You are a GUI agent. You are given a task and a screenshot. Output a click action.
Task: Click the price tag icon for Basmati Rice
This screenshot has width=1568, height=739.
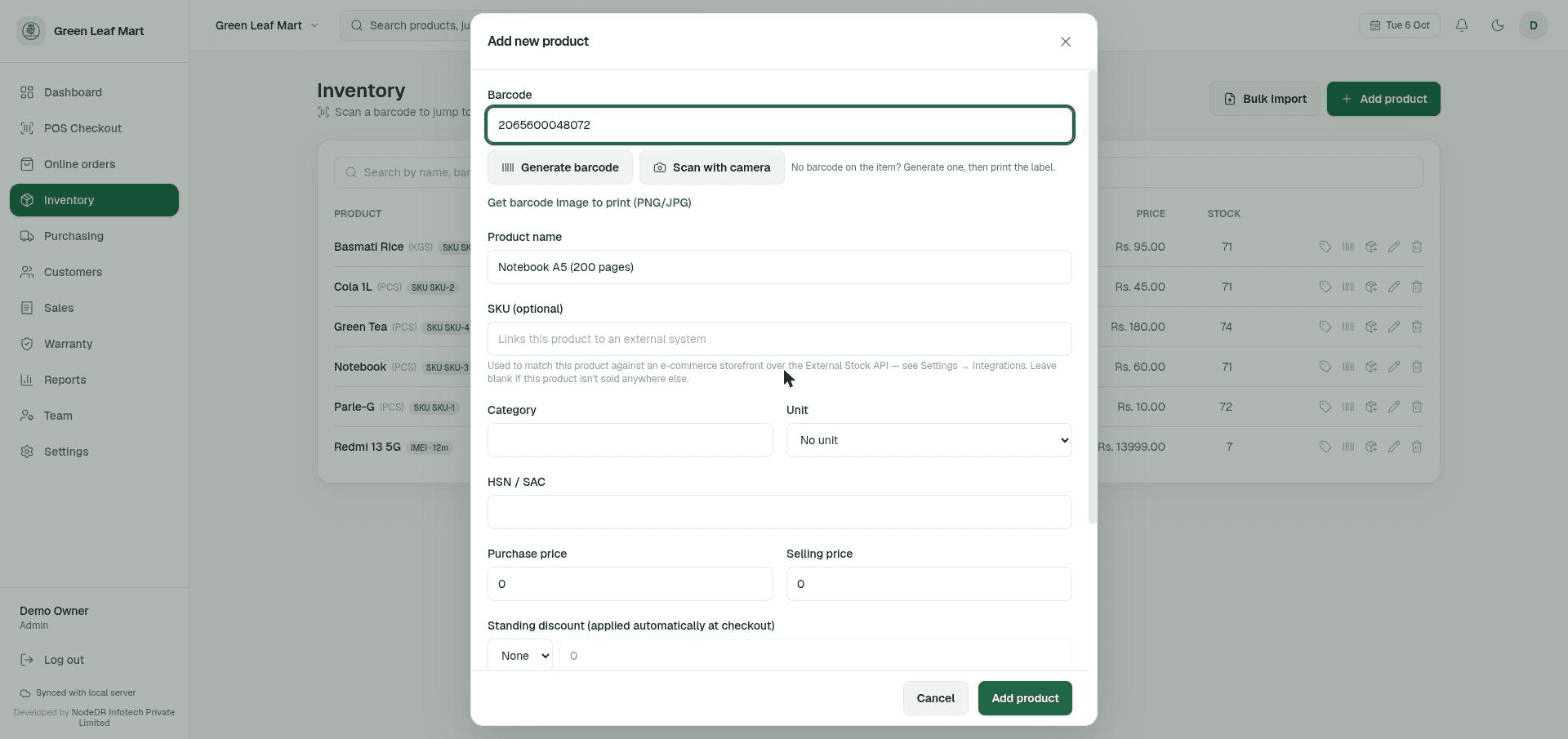tap(1325, 247)
